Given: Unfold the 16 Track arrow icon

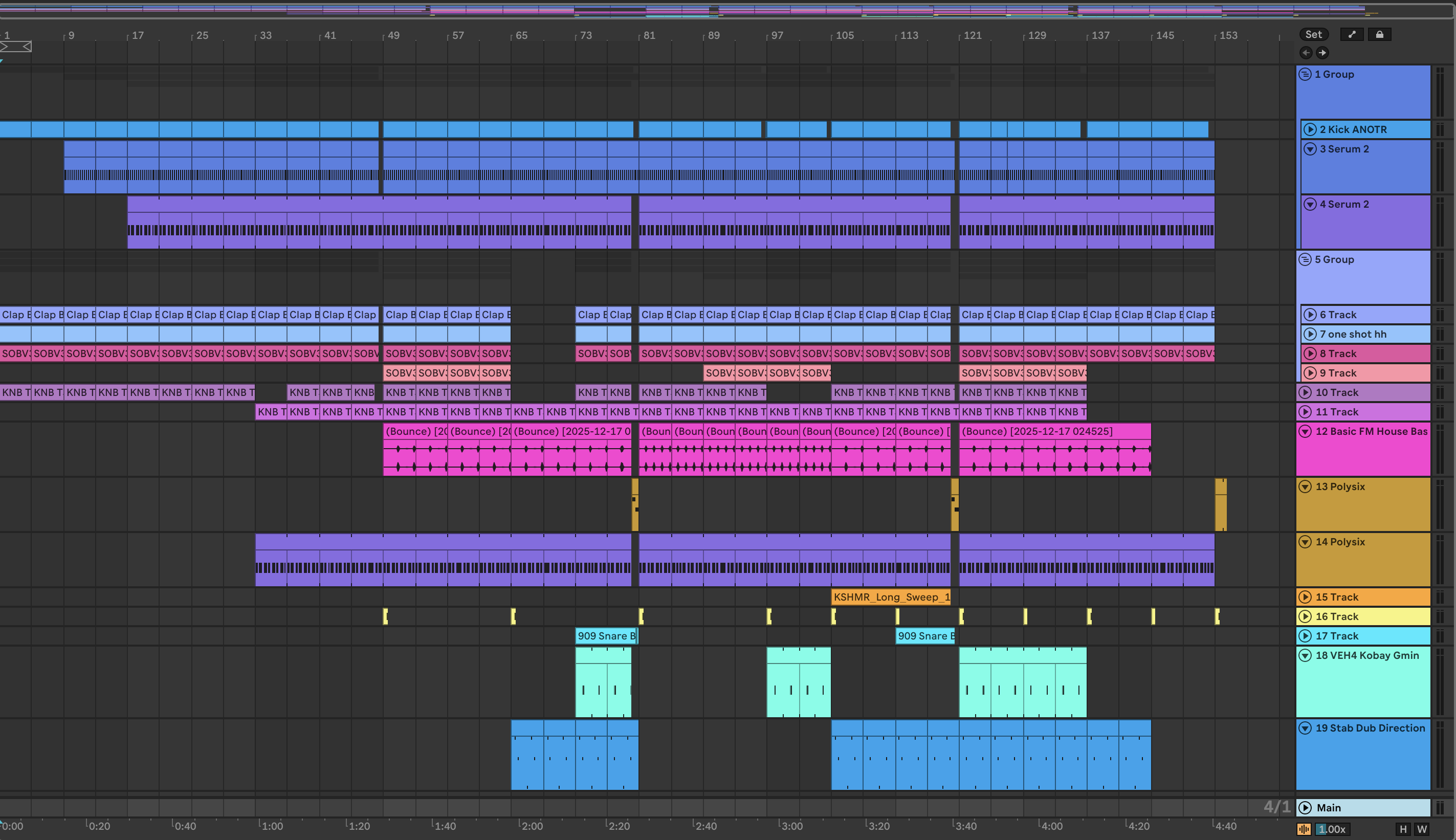Looking at the screenshot, I should [x=1305, y=617].
